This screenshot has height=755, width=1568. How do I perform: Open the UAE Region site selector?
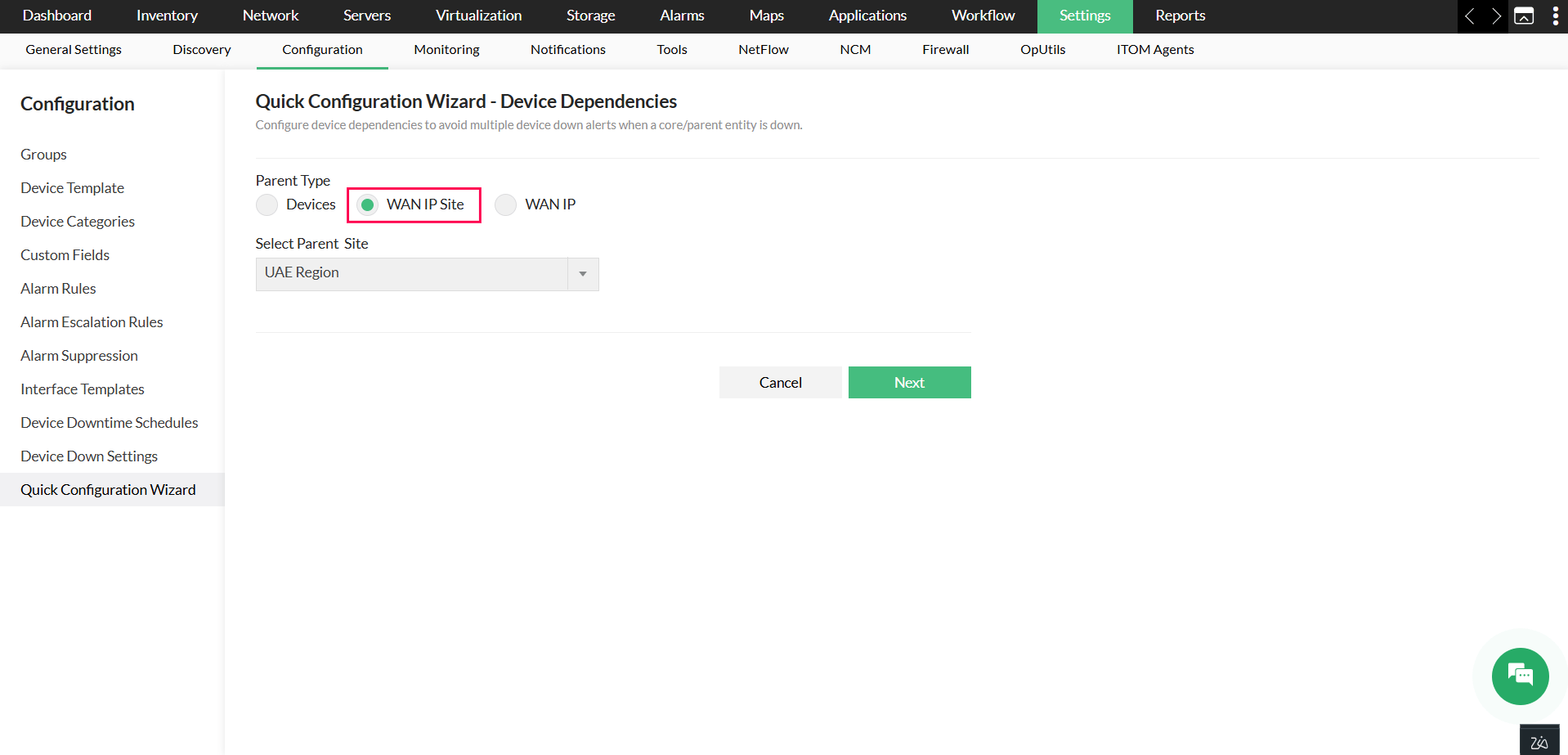413,273
